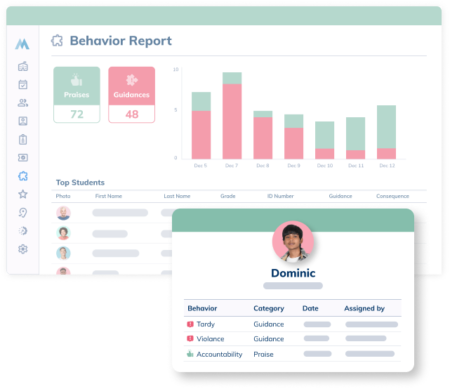Open the calendar check sidebar icon
The height and width of the screenshot is (389, 450).
point(23,84)
